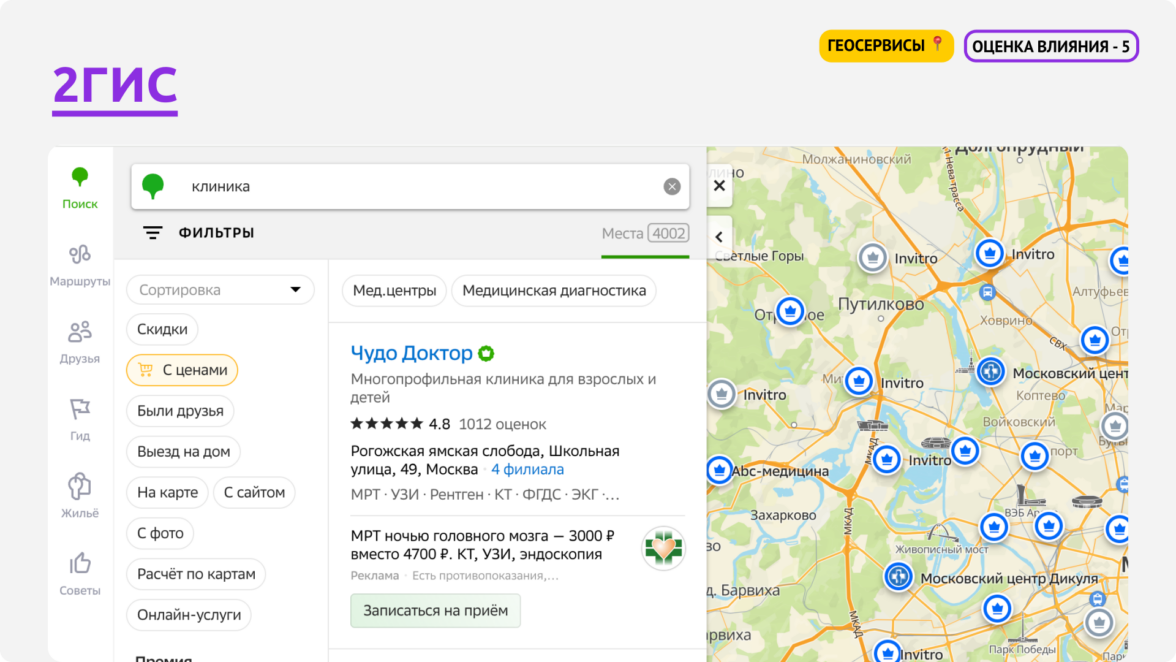Click the Московский центр Дикуля map marker

pos(898,576)
